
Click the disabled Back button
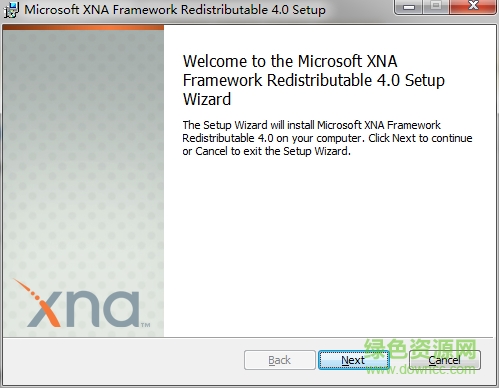point(280,360)
